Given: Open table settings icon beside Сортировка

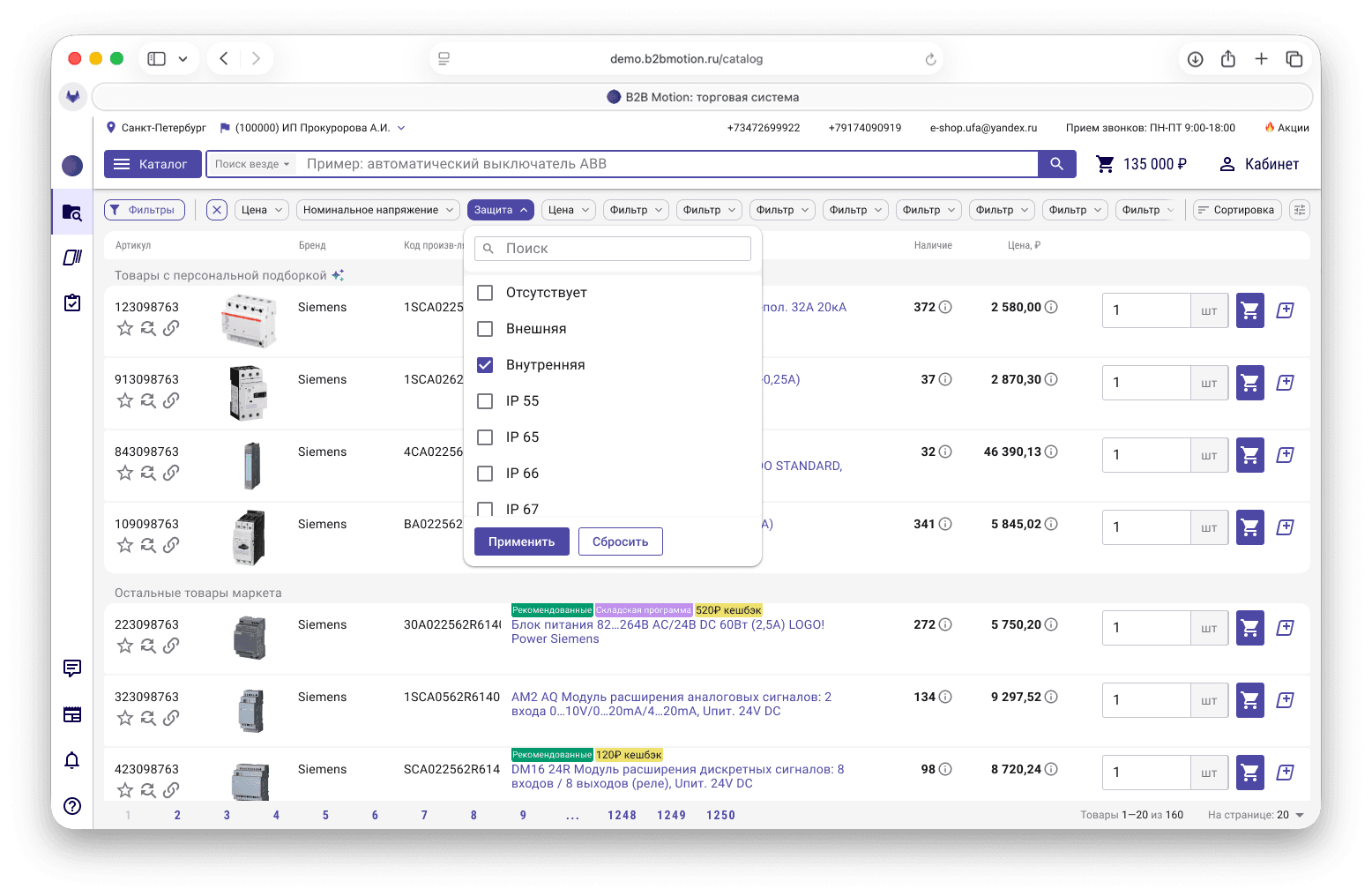Looking at the screenshot, I should [x=1300, y=210].
